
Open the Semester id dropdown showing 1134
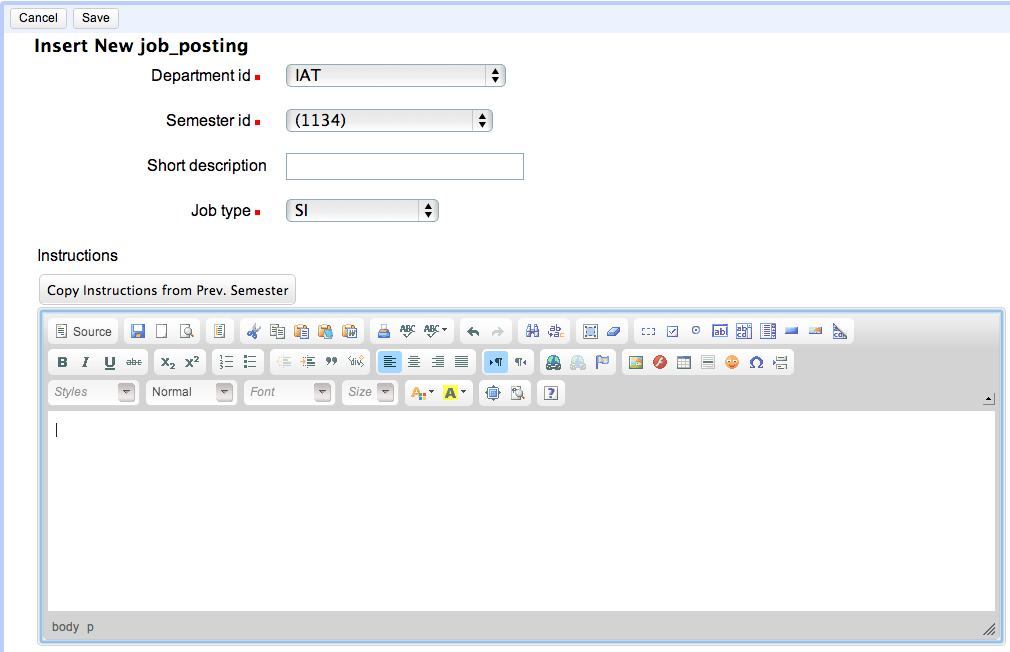pyautogui.click(x=388, y=120)
